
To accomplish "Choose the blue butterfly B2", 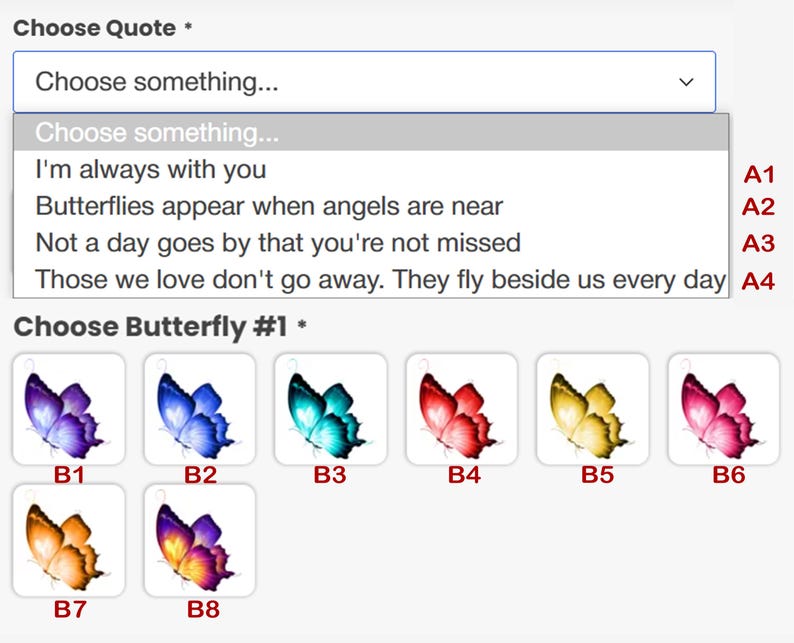I will pos(199,408).
